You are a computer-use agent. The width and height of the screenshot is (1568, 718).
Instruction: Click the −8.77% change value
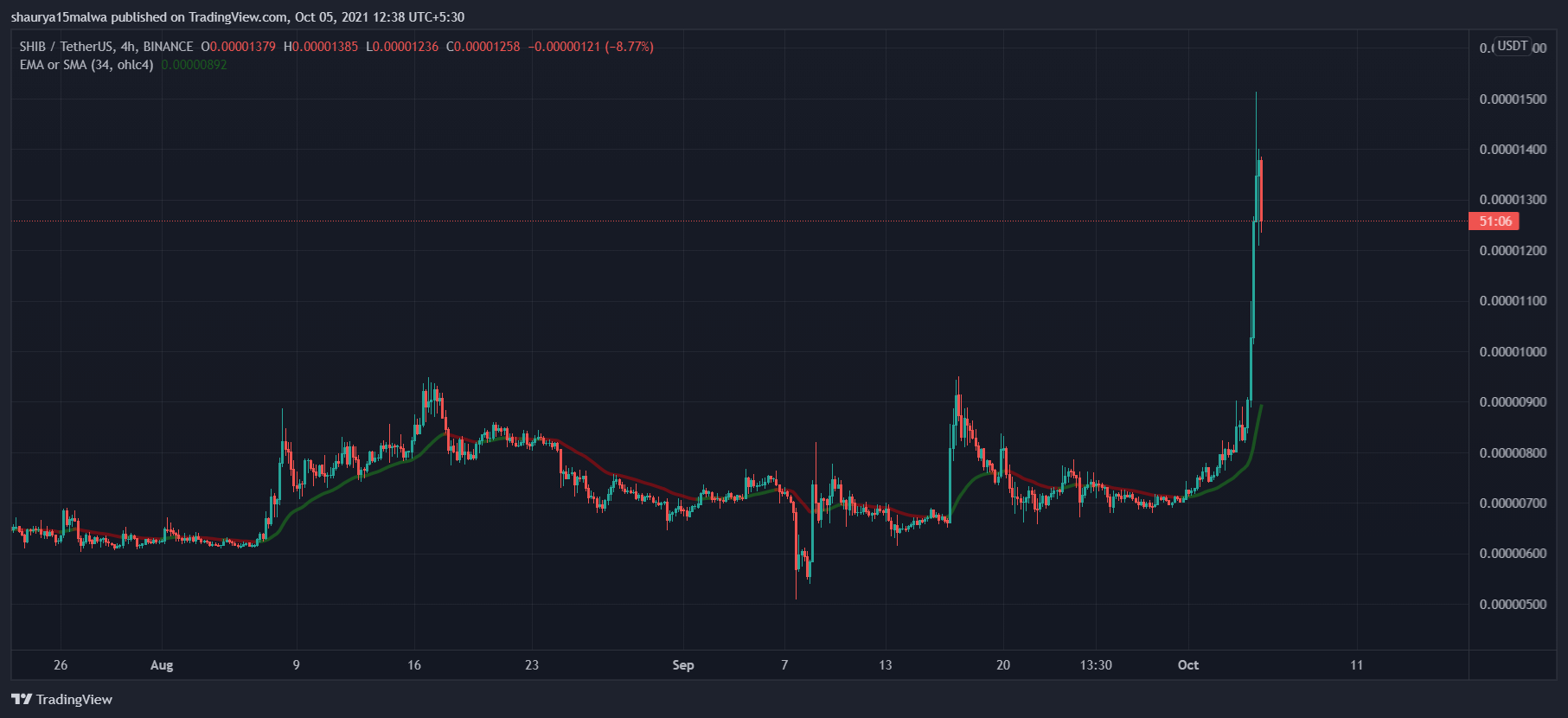coord(629,47)
